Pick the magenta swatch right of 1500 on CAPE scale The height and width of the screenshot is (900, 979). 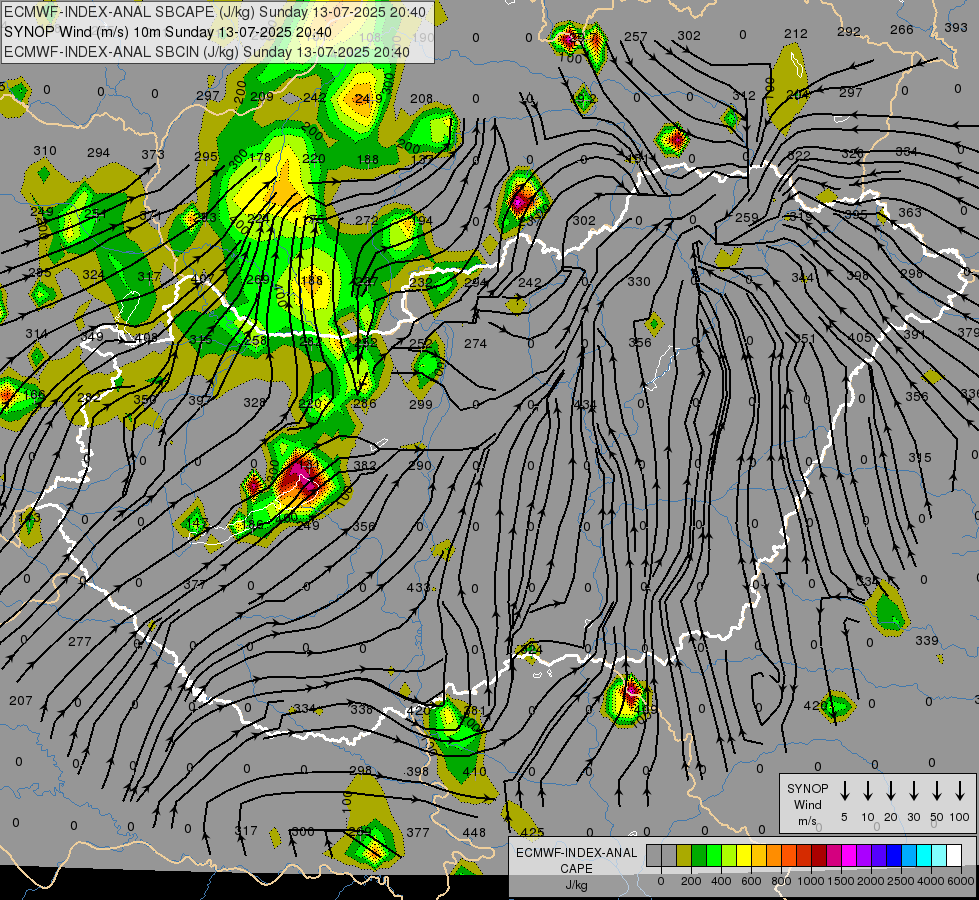coord(849,855)
